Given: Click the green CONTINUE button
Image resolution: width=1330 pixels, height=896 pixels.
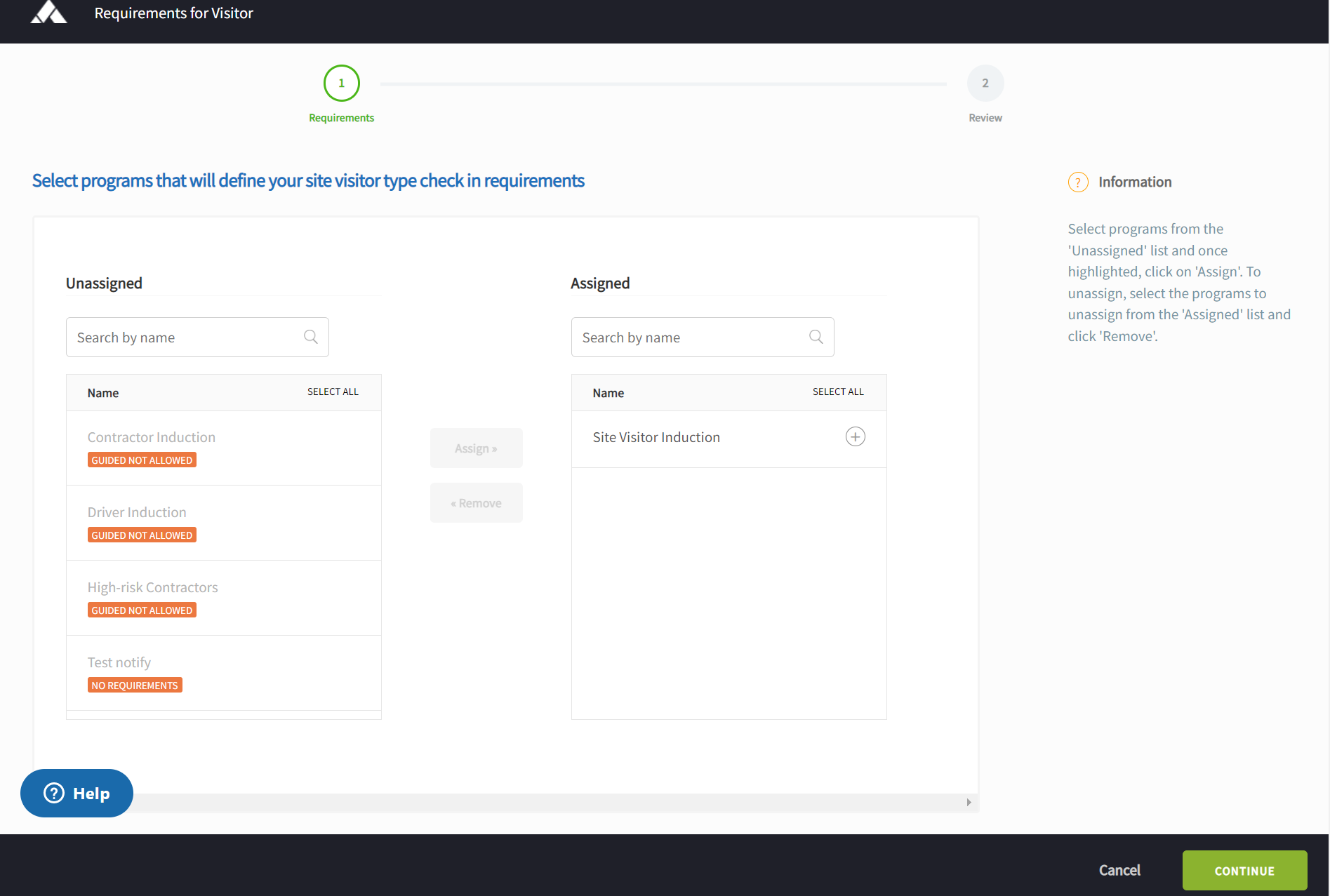Looking at the screenshot, I should pos(1244,870).
